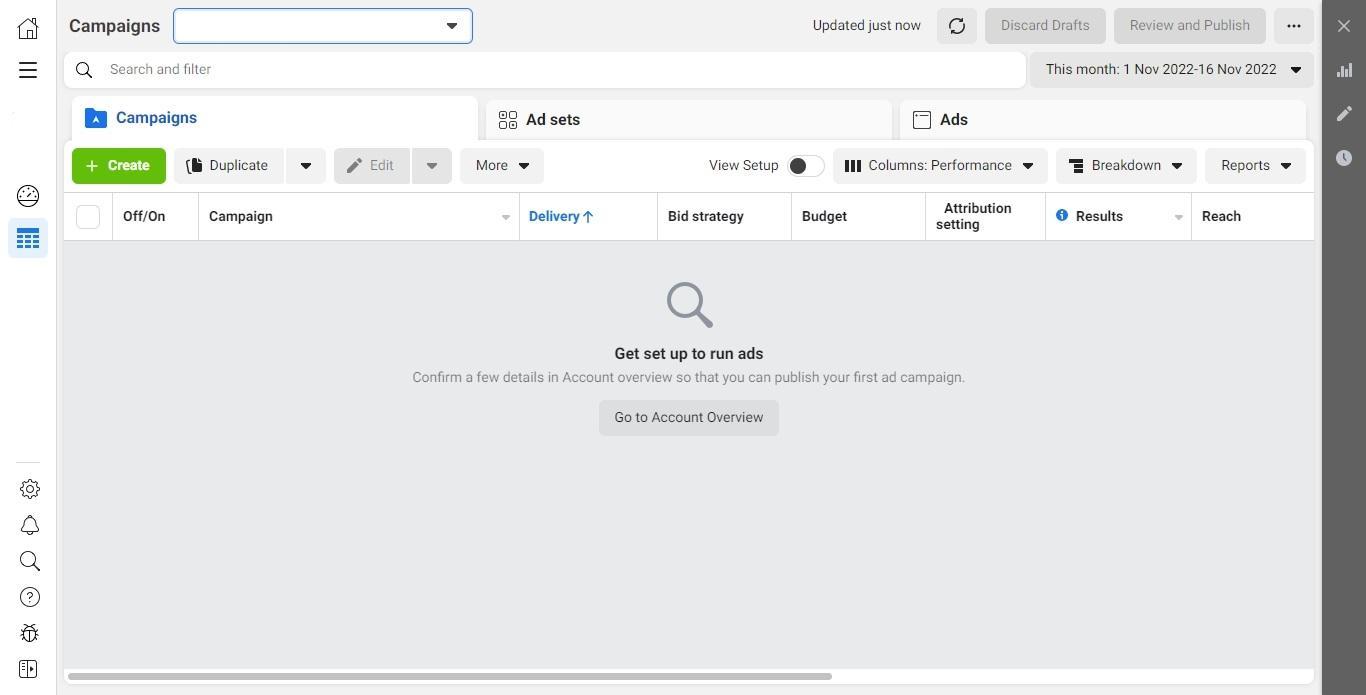1366x695 pixels.
Task: Open the date range picker for this month
Action: (1171, 70)
